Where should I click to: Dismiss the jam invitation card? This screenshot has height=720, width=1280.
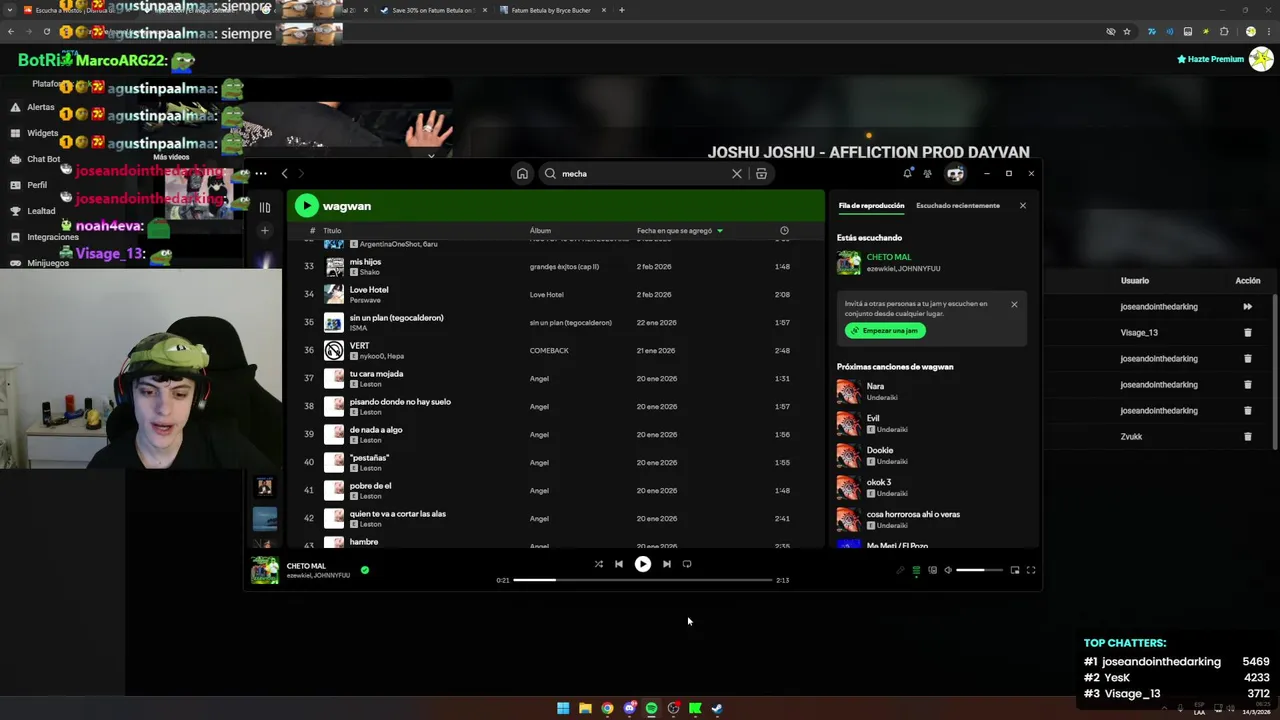[x=1014, y=304]
